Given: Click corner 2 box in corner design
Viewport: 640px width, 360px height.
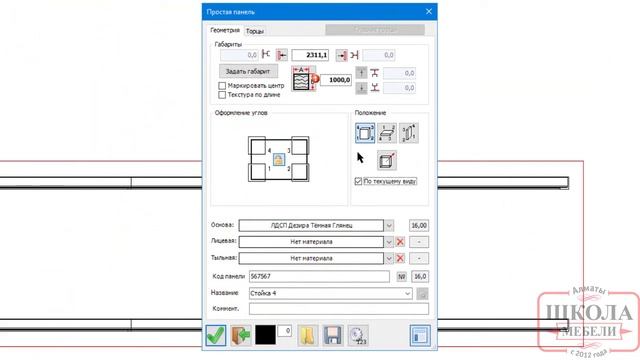Looking at the screenshot, I should click(300, 172).
